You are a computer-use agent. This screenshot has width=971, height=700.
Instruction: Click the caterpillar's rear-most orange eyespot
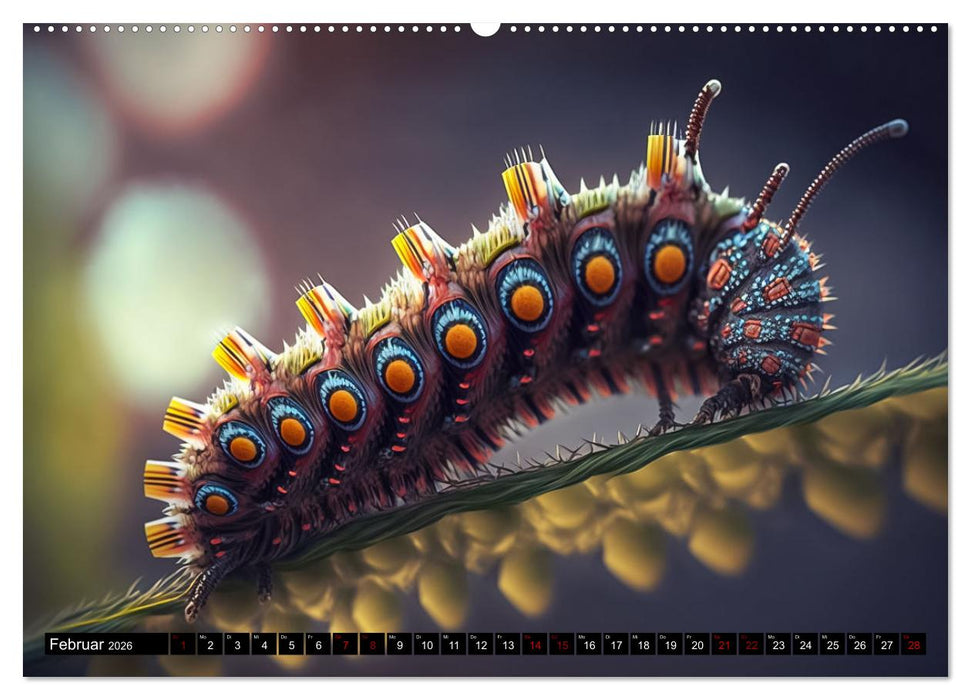coord(217,504)
